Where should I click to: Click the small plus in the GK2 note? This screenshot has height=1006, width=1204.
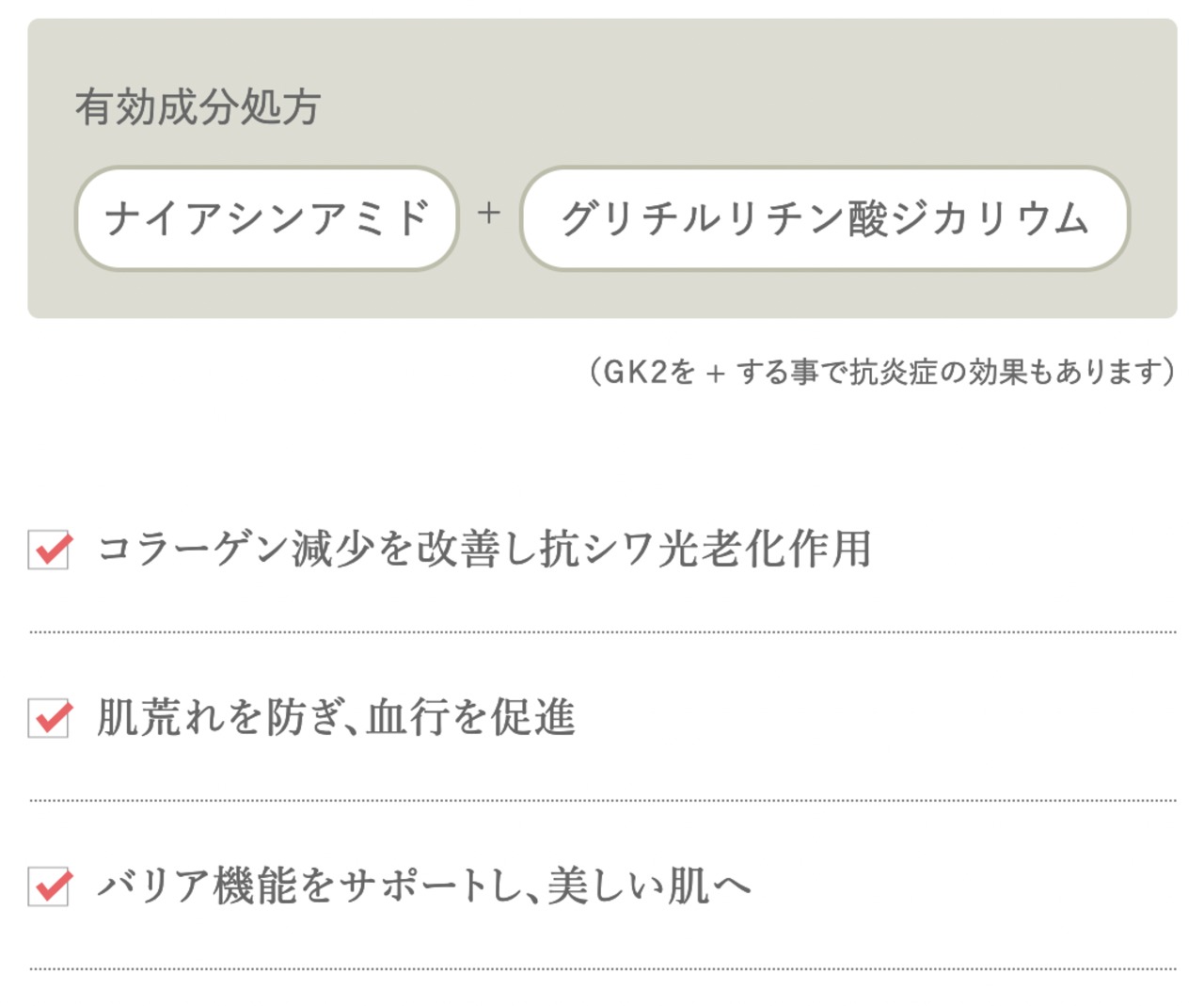(x=716, y=375)
